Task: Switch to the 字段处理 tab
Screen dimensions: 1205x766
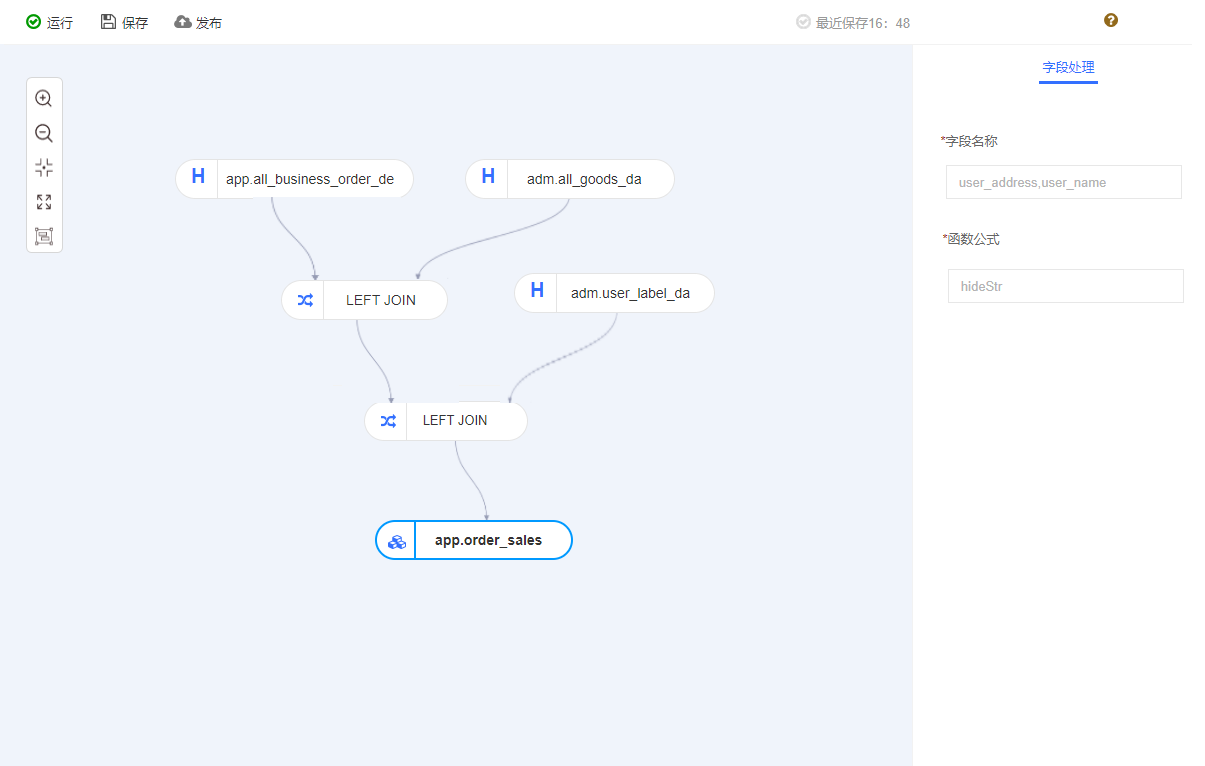Action: (1068, 68)
